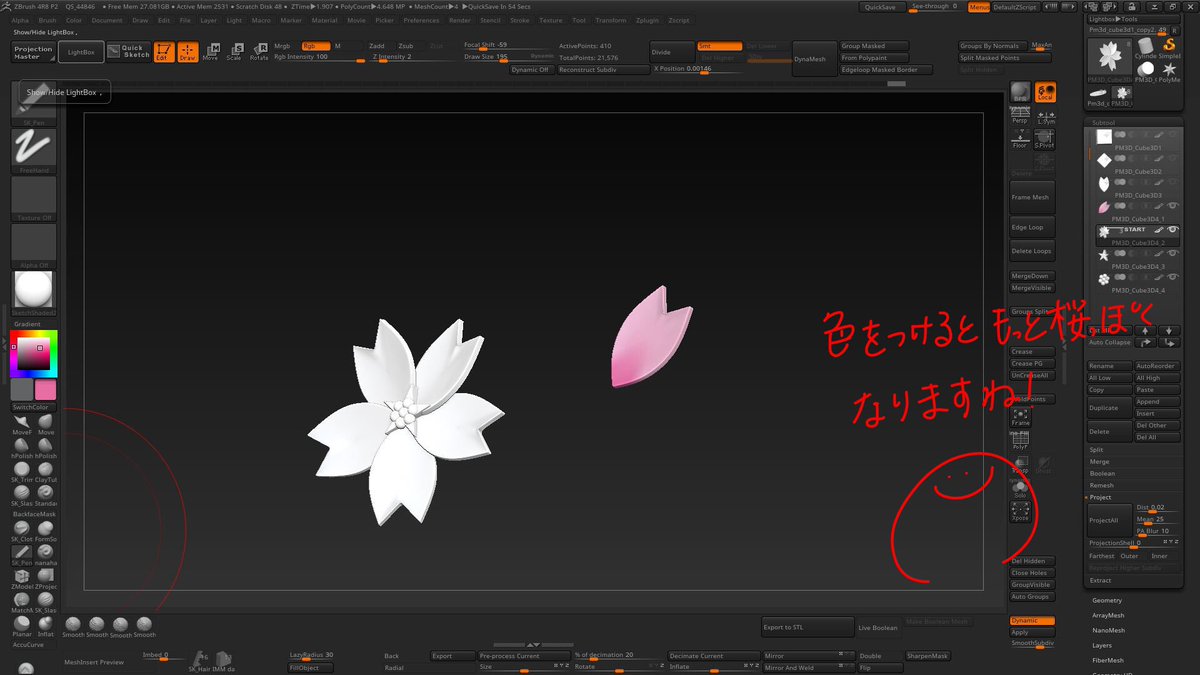Expand the FiberMesh section
Image resolution: width=1200 pixels, height=675 pixels.
pyautogui.click(x=1108, y=660)
